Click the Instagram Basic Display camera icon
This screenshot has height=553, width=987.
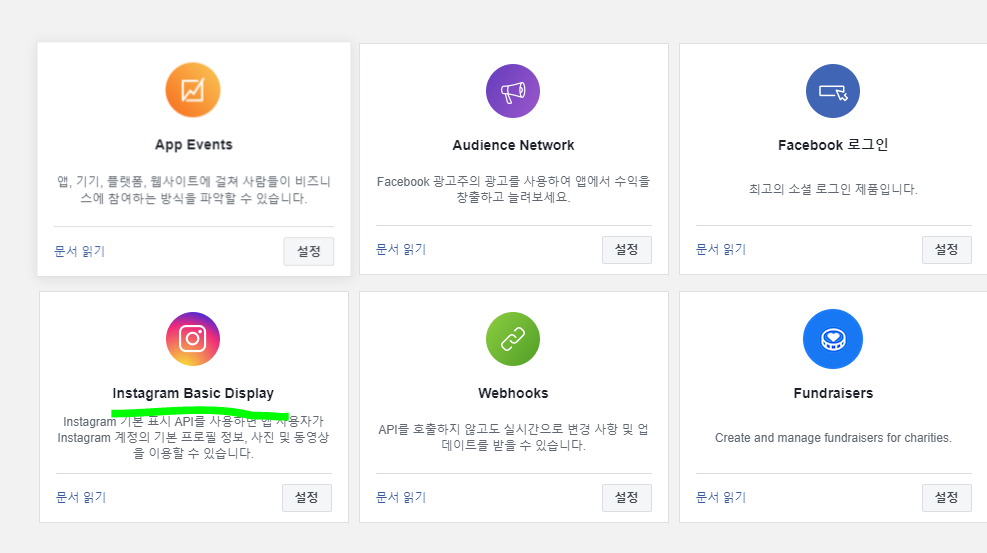[193, 339]
